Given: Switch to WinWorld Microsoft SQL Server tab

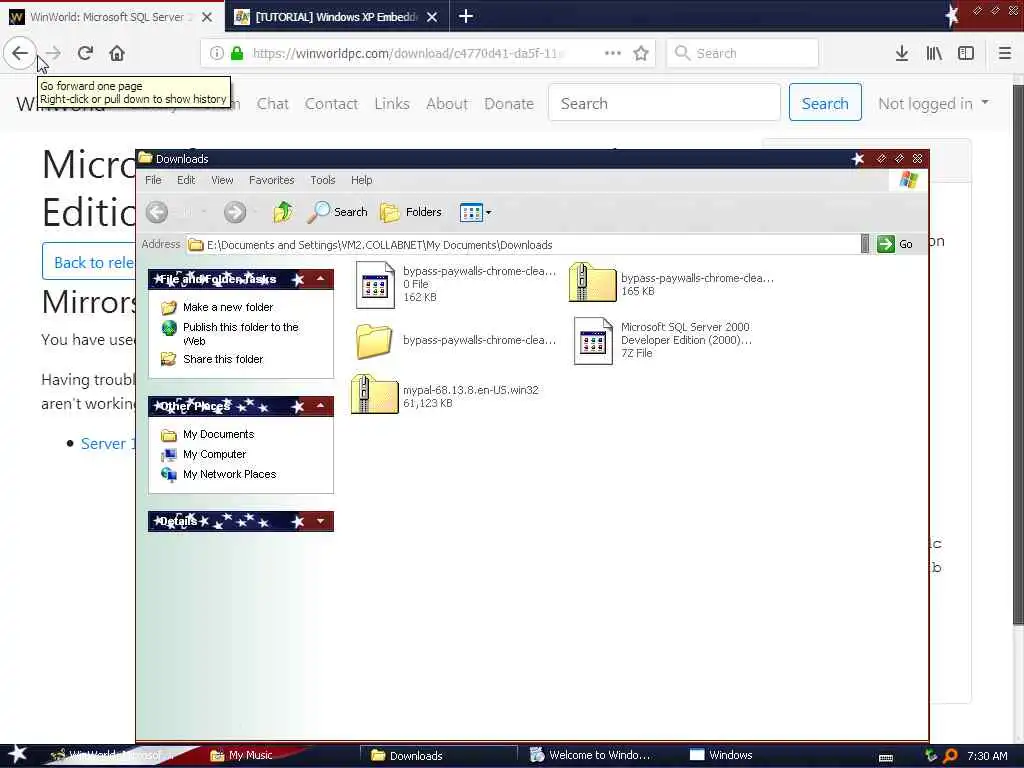Looking at the screenshot, I should click(x=106, y=17).
